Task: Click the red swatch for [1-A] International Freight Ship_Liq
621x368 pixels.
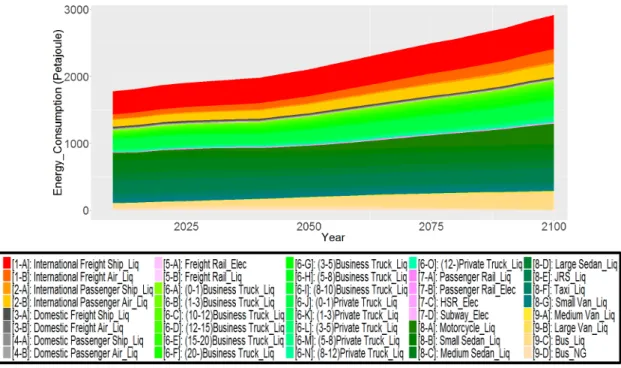Action: coord(7,263)
